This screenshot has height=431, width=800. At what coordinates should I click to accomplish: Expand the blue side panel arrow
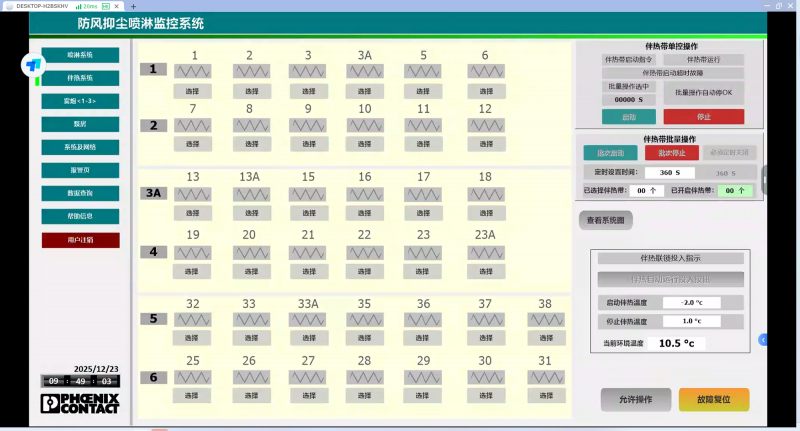[764, 340]
